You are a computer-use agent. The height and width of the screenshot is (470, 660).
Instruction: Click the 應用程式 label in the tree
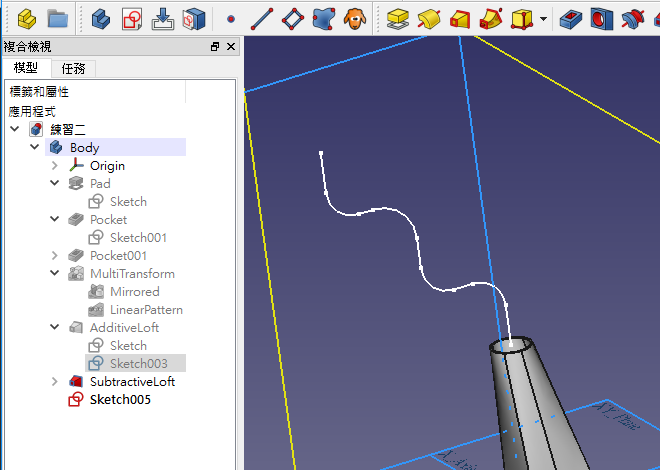pyautogui.click(x=32, y=112)
